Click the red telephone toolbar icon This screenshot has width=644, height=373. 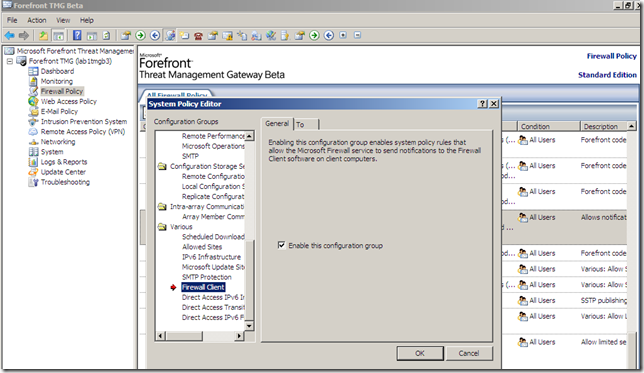198,36
